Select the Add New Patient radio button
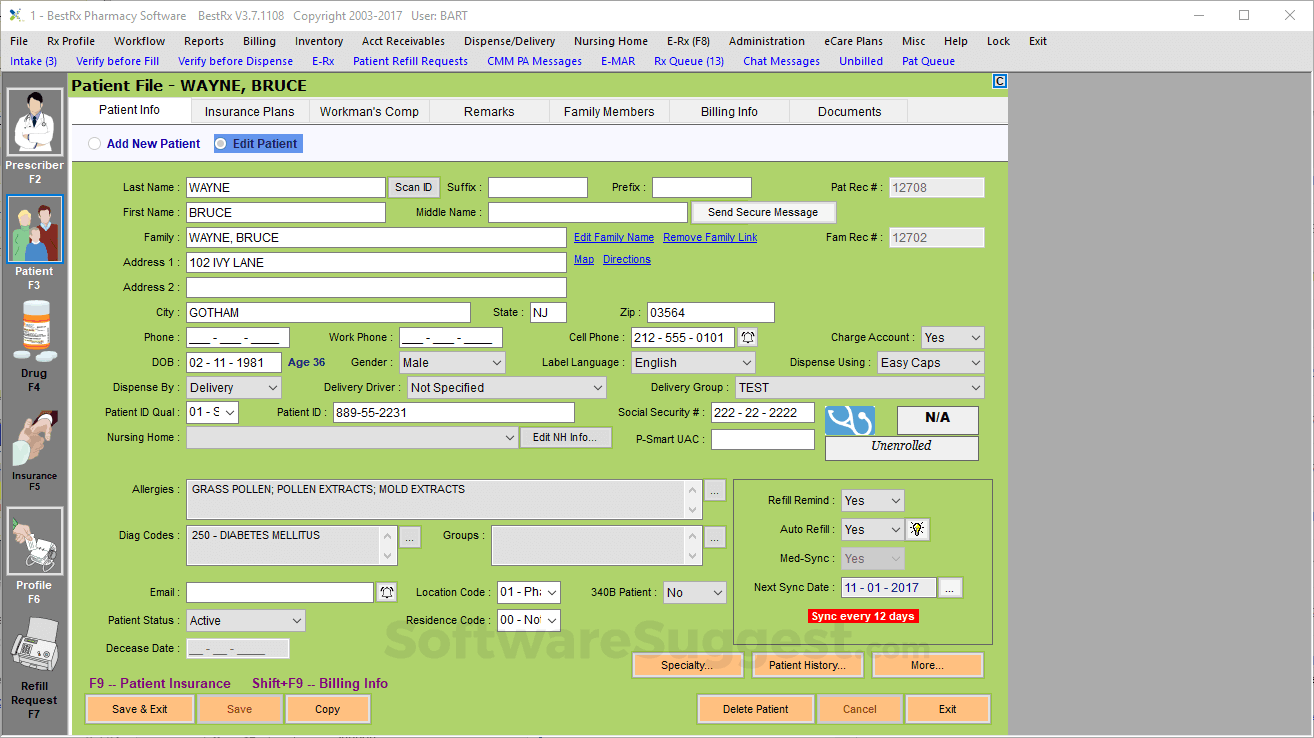The height and width of the screenshot is (738, 1314). click(x=94, y=143)
